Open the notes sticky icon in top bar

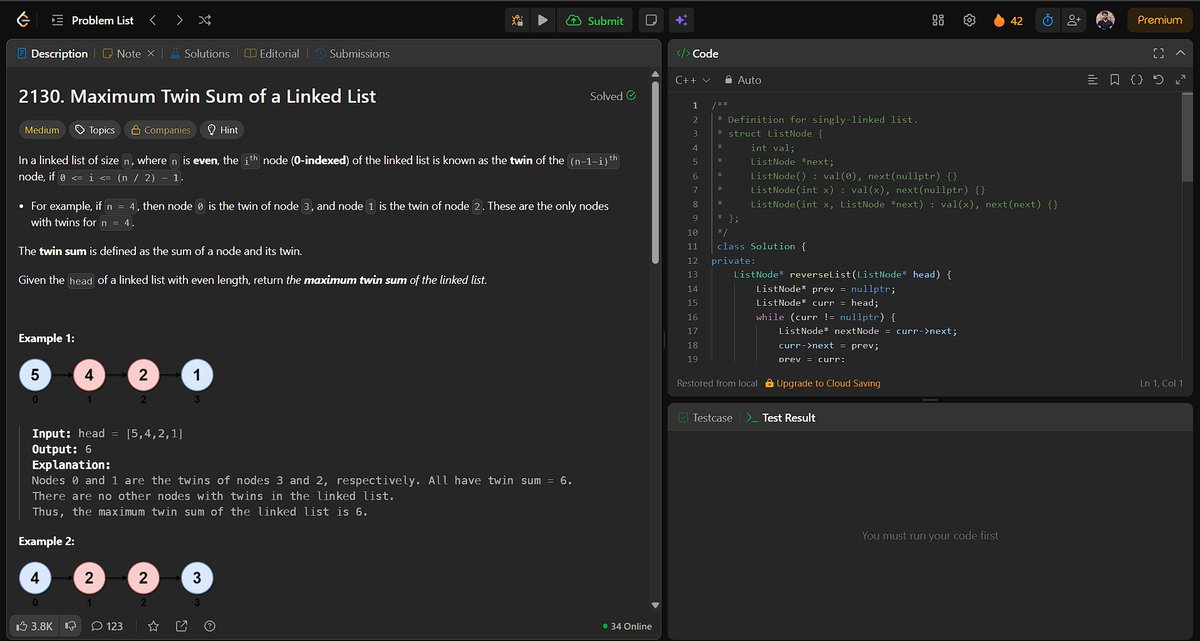[x=650, y=20]
